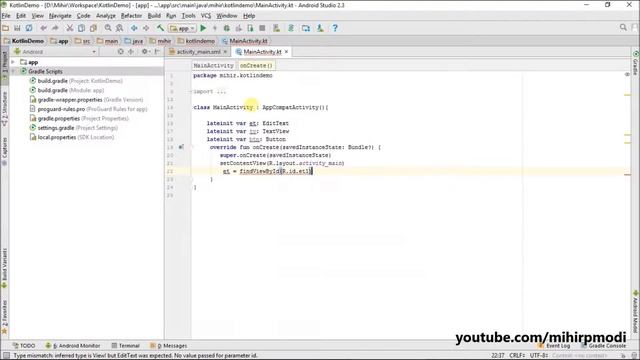Click the Undo arrow icon
Viewport: 640px width, 360px height.
(43, 28)
